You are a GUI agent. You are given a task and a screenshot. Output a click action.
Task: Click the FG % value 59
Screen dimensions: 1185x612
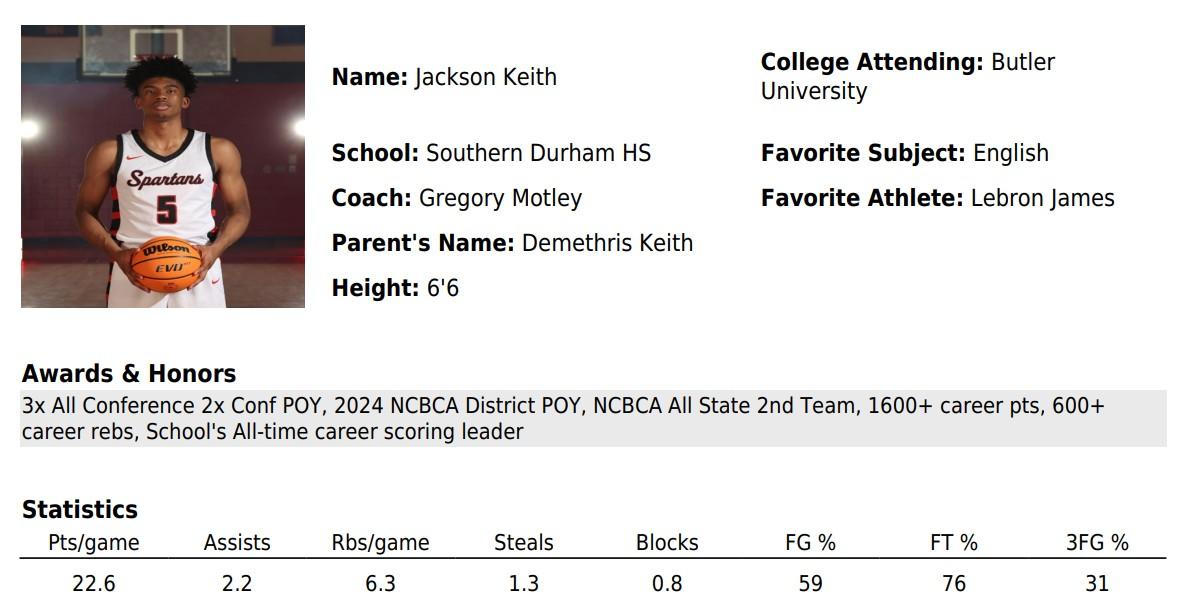pos(811,583)
